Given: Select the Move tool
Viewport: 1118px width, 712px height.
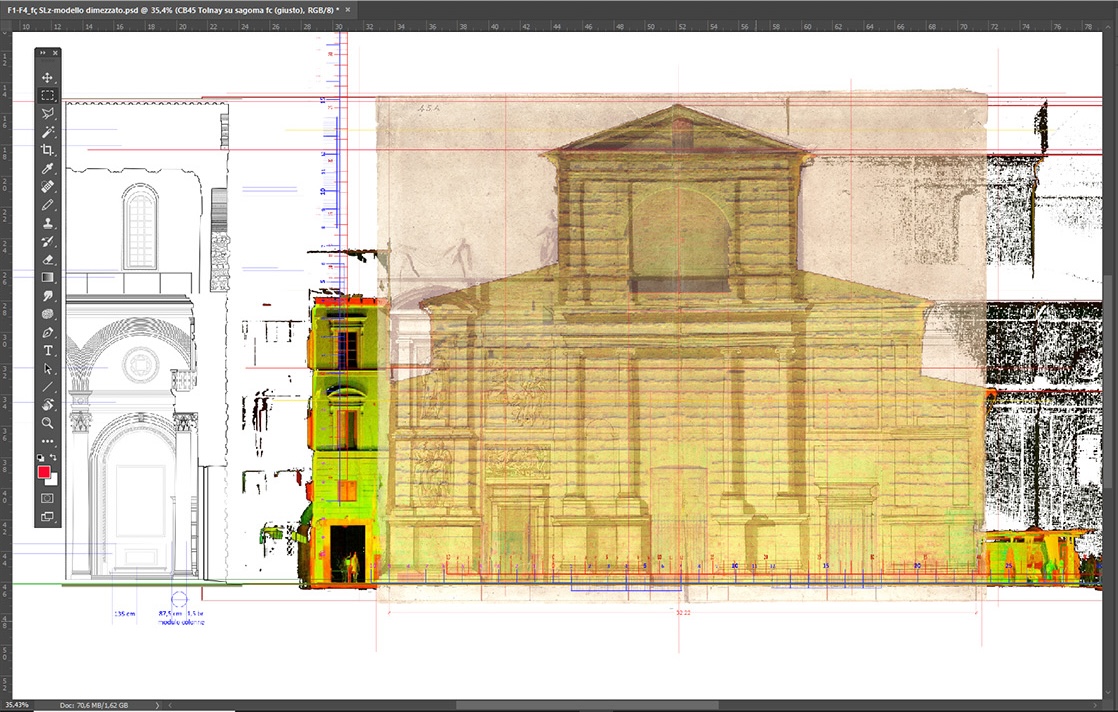Looking at the screenshot, I should point(47,78).
